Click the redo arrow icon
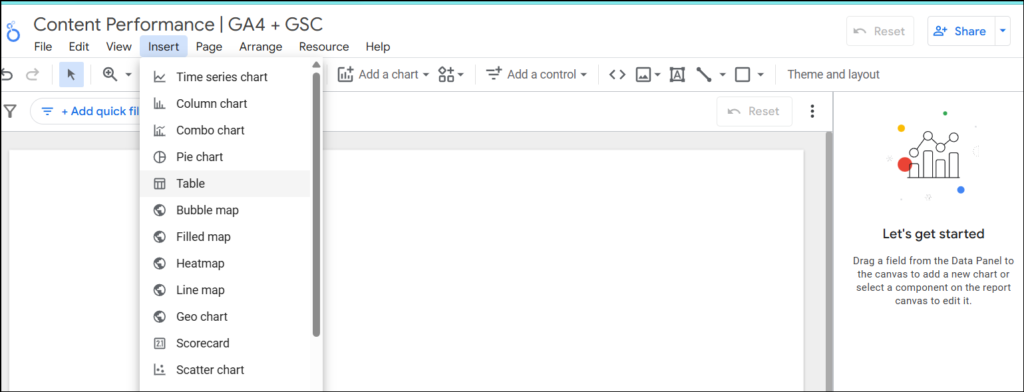 point(32,74)
